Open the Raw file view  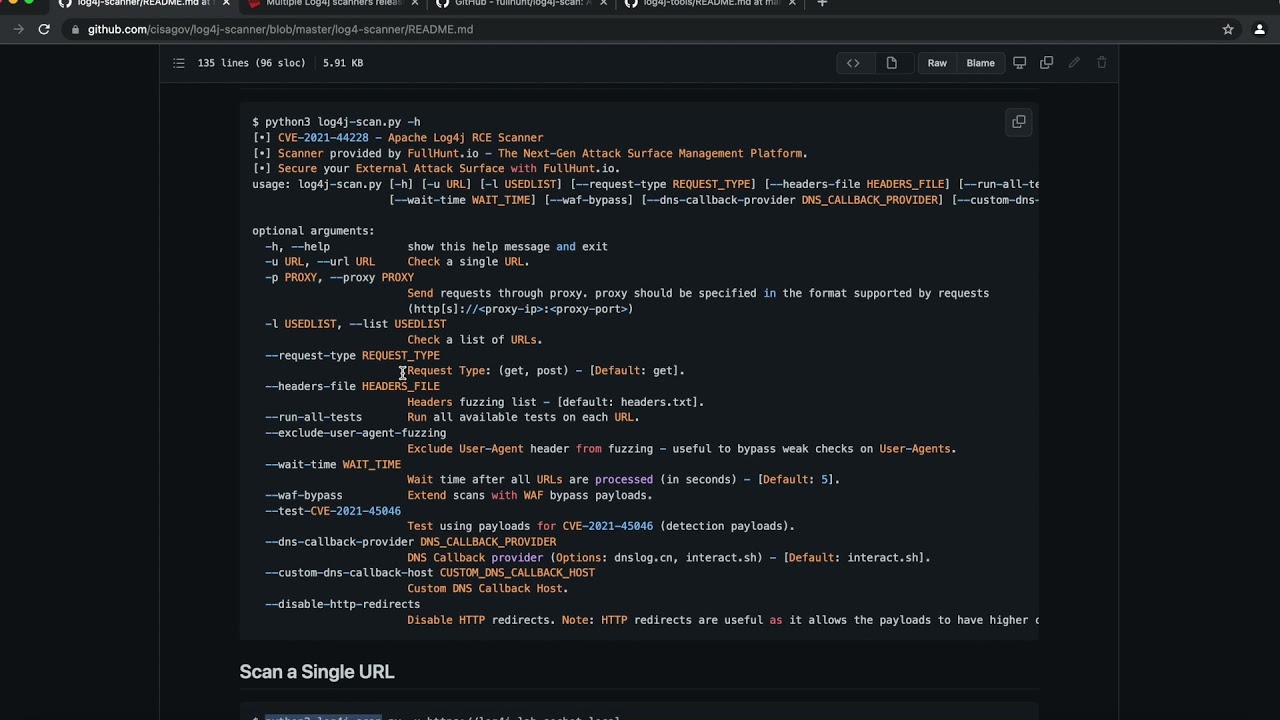[x=937, y=63]
